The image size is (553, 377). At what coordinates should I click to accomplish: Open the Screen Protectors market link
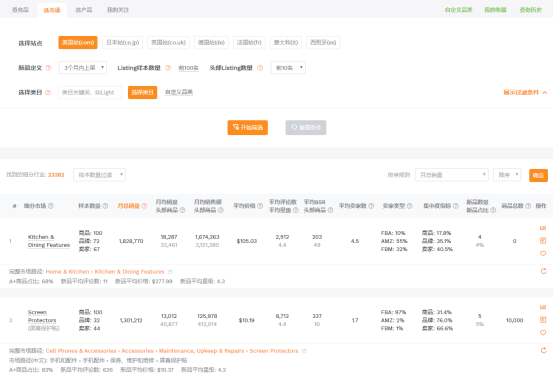(42, 316)
